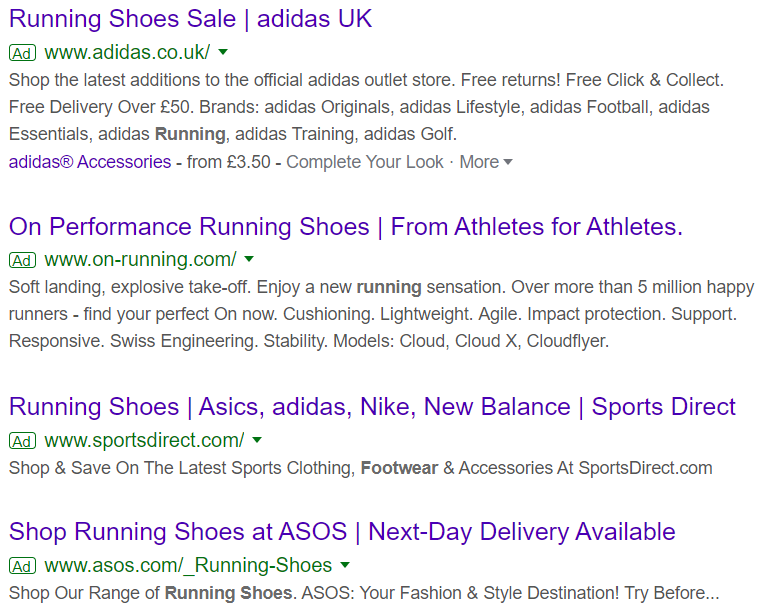Click the www.on-running.com green URL
The height and width of the screenshot is (616, 781).
(140, 260)
